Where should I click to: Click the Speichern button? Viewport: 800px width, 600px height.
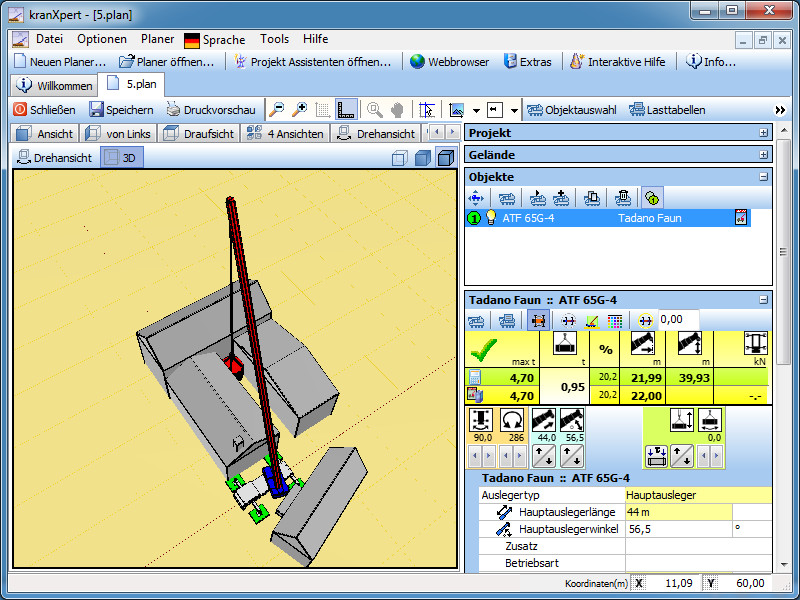coord(120,110)
